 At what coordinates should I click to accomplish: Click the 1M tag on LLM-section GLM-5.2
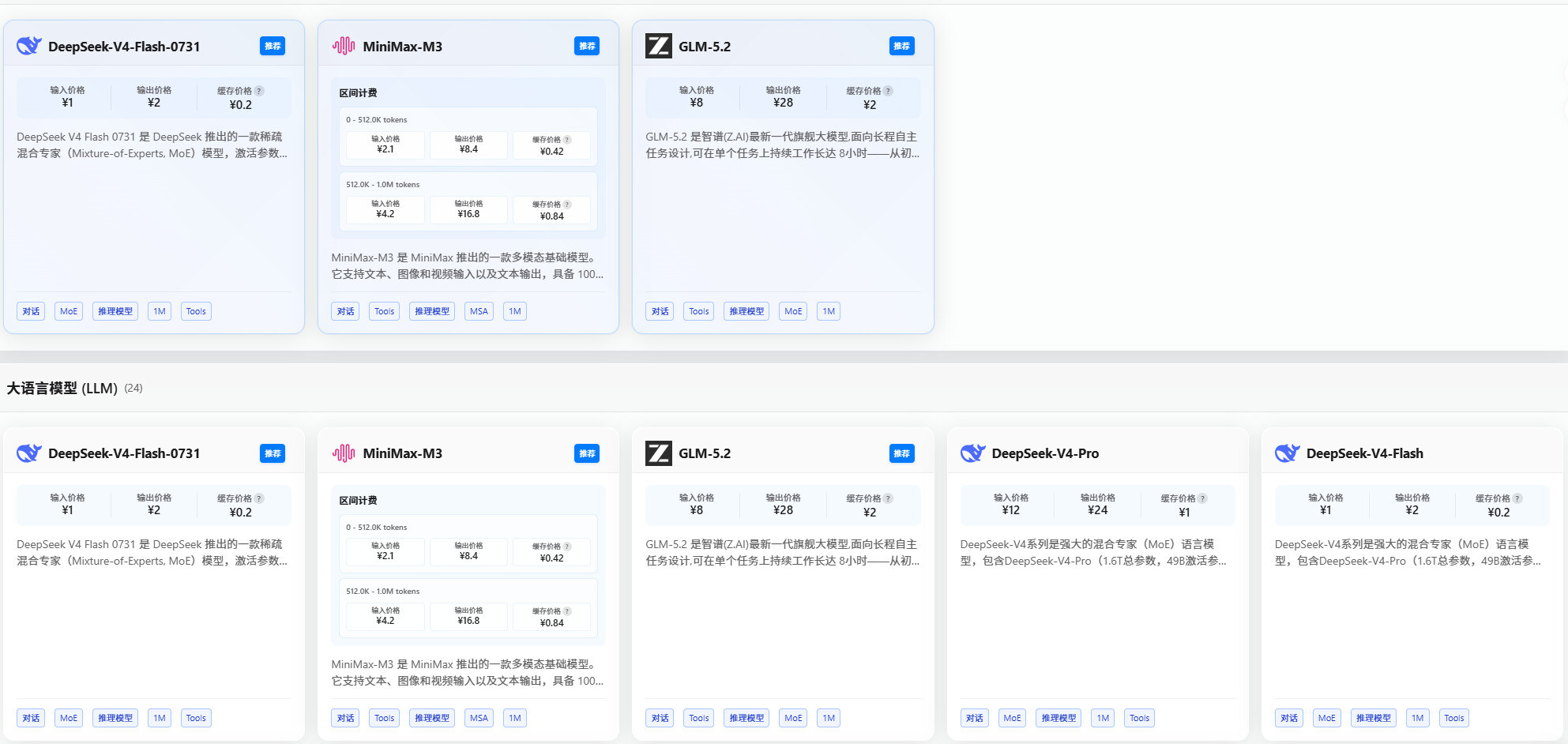click(829, 718)
